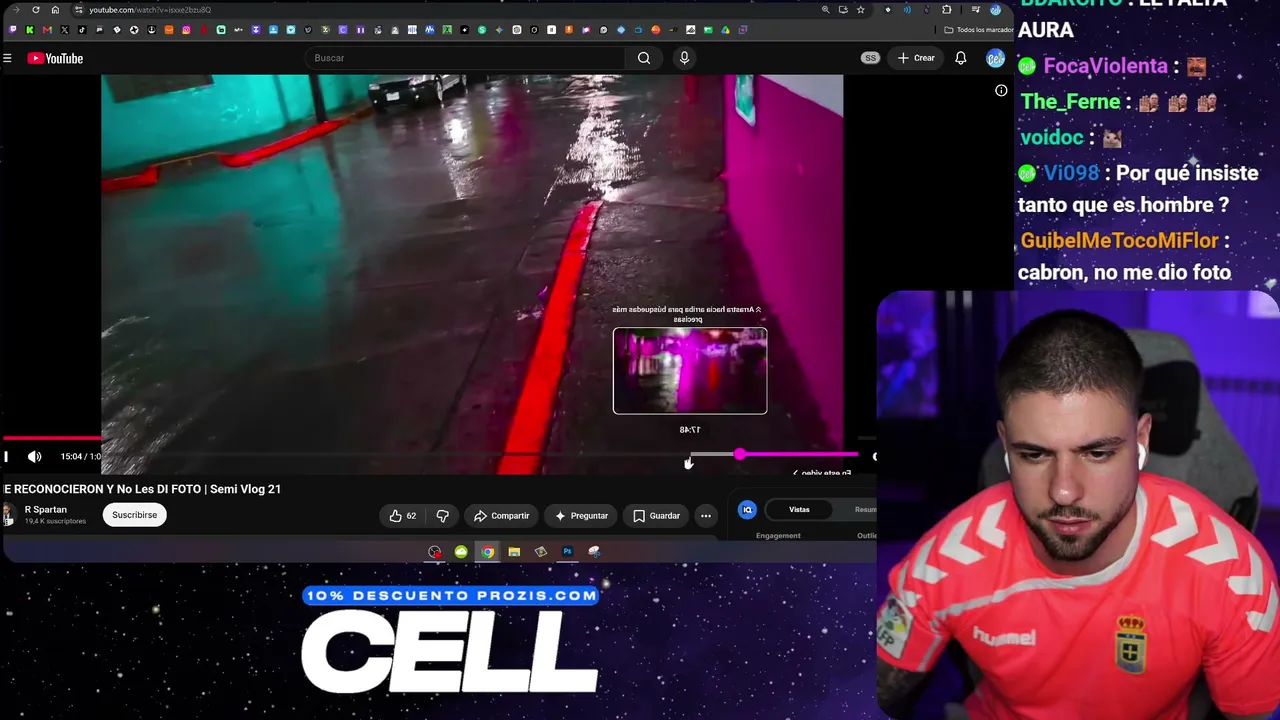Reload the page in Chrome

pos(36,10)
